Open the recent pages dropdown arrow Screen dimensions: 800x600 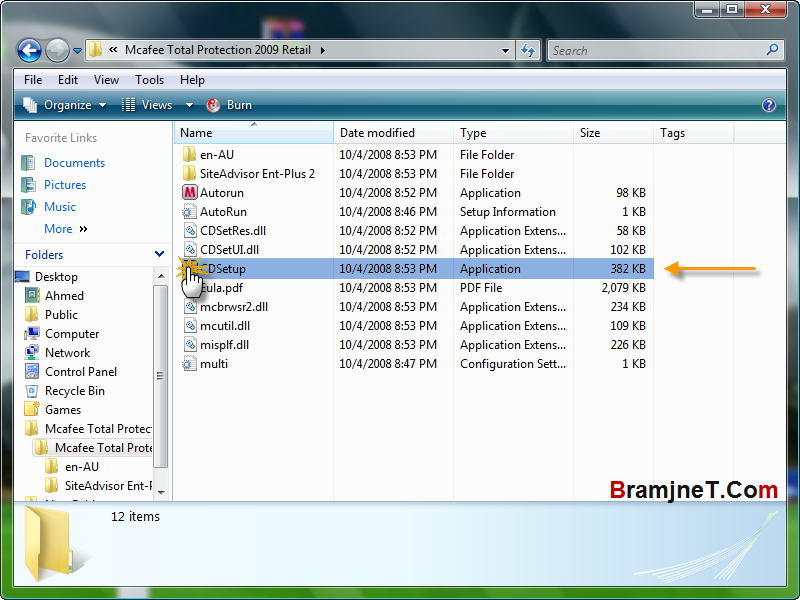coord(77,51)
